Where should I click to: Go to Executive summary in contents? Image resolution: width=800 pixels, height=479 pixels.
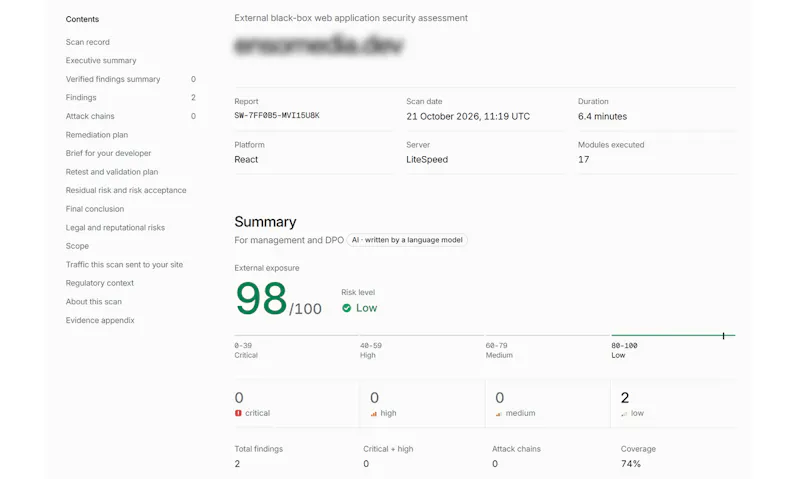101,60
